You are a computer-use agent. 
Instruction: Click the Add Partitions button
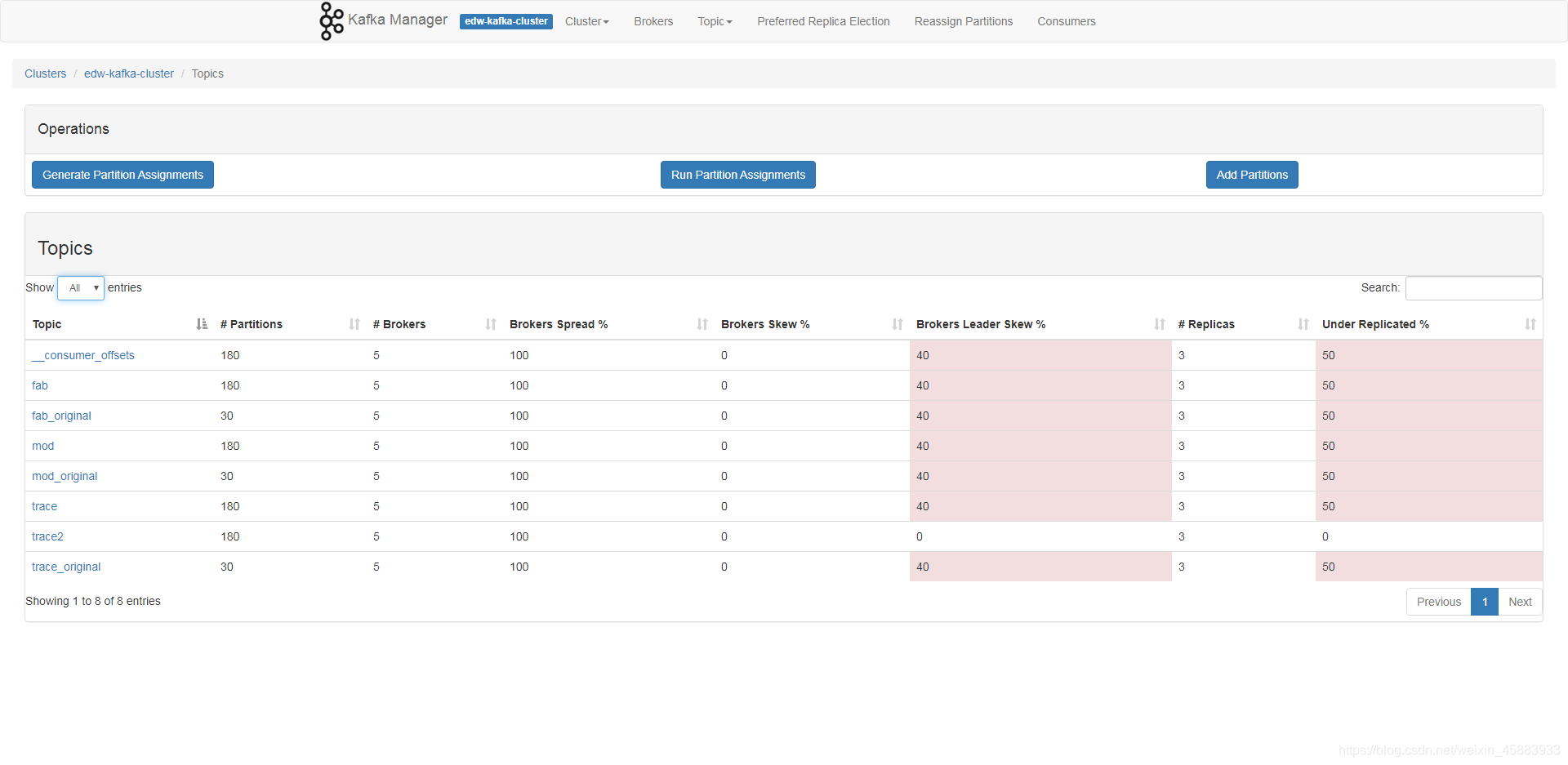1252,175
